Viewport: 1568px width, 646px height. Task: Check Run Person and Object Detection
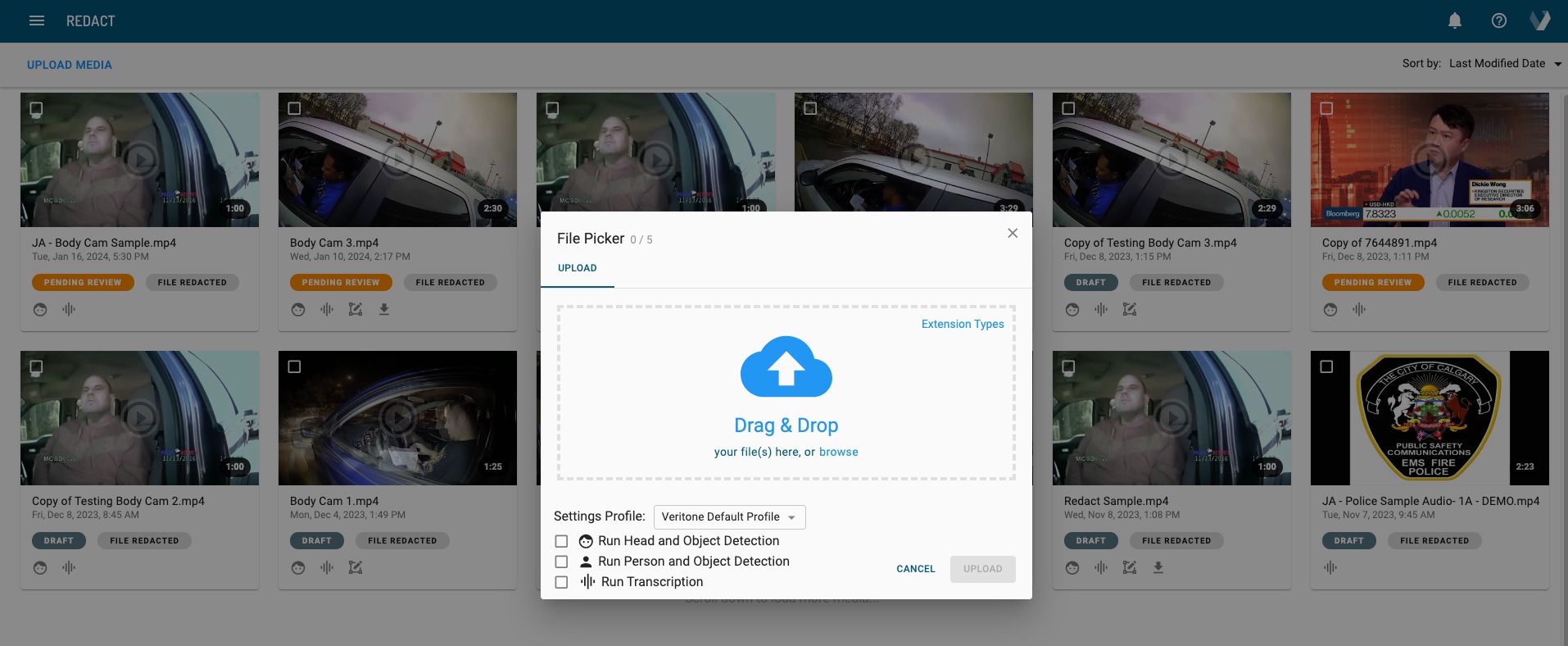[x=561, y=562]
